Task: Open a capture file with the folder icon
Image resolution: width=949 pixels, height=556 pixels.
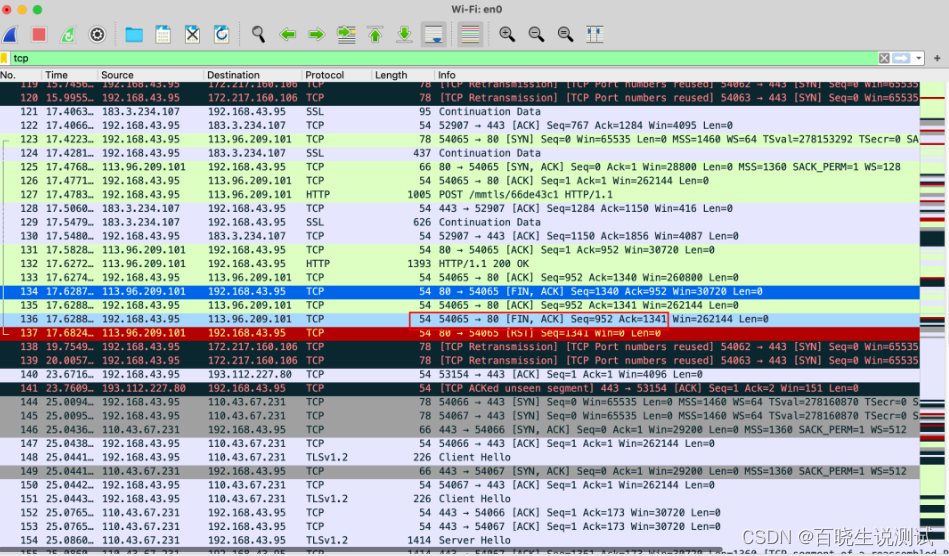Action: 134,34
